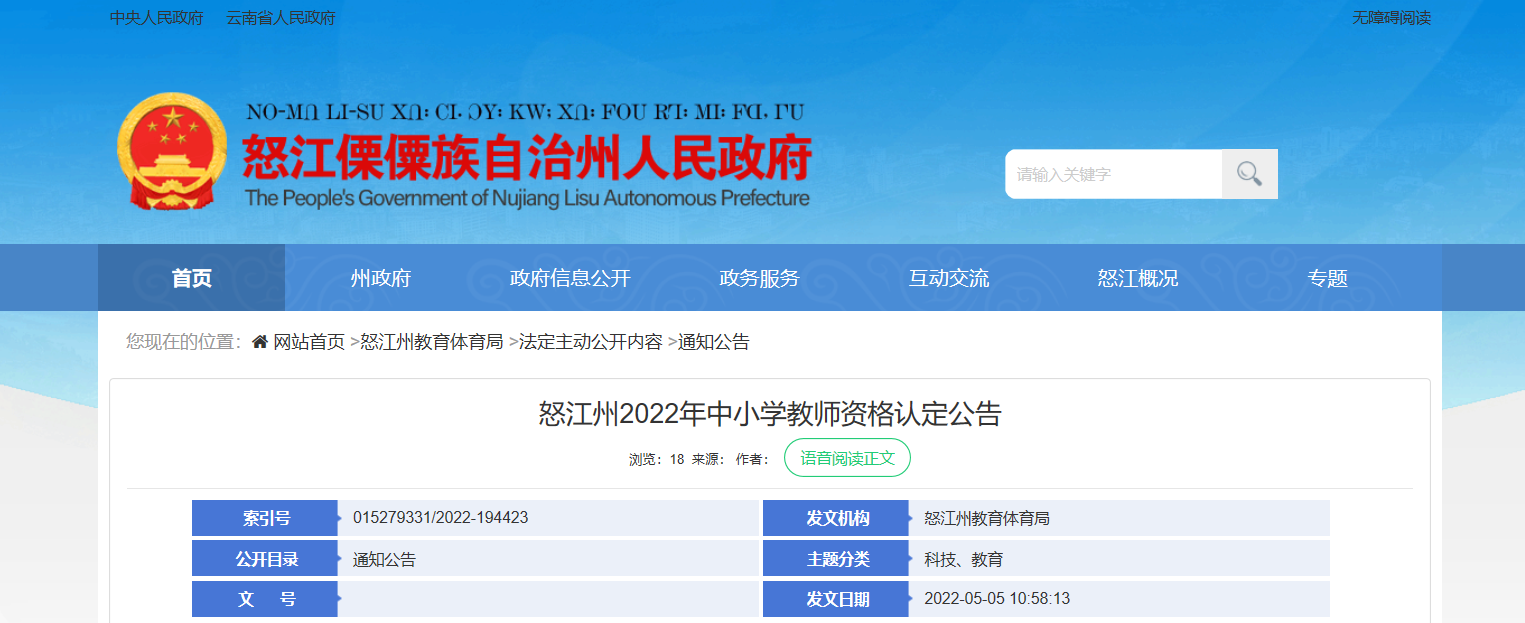Click the 语音阅读正文 button
Screen dimensions: 1525x623
point(847,458)
